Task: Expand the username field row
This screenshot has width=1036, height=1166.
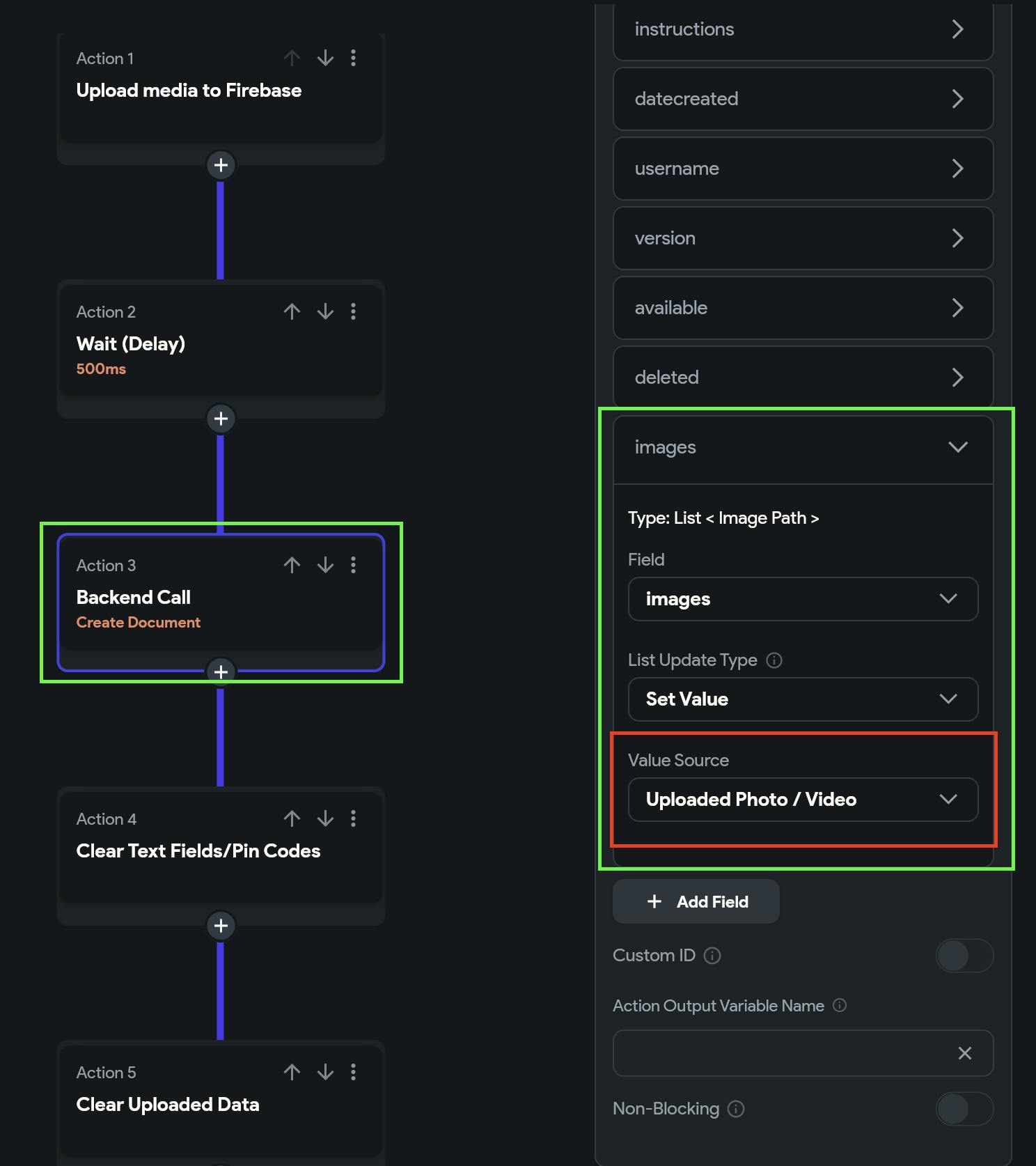Action: pos(803,169)
